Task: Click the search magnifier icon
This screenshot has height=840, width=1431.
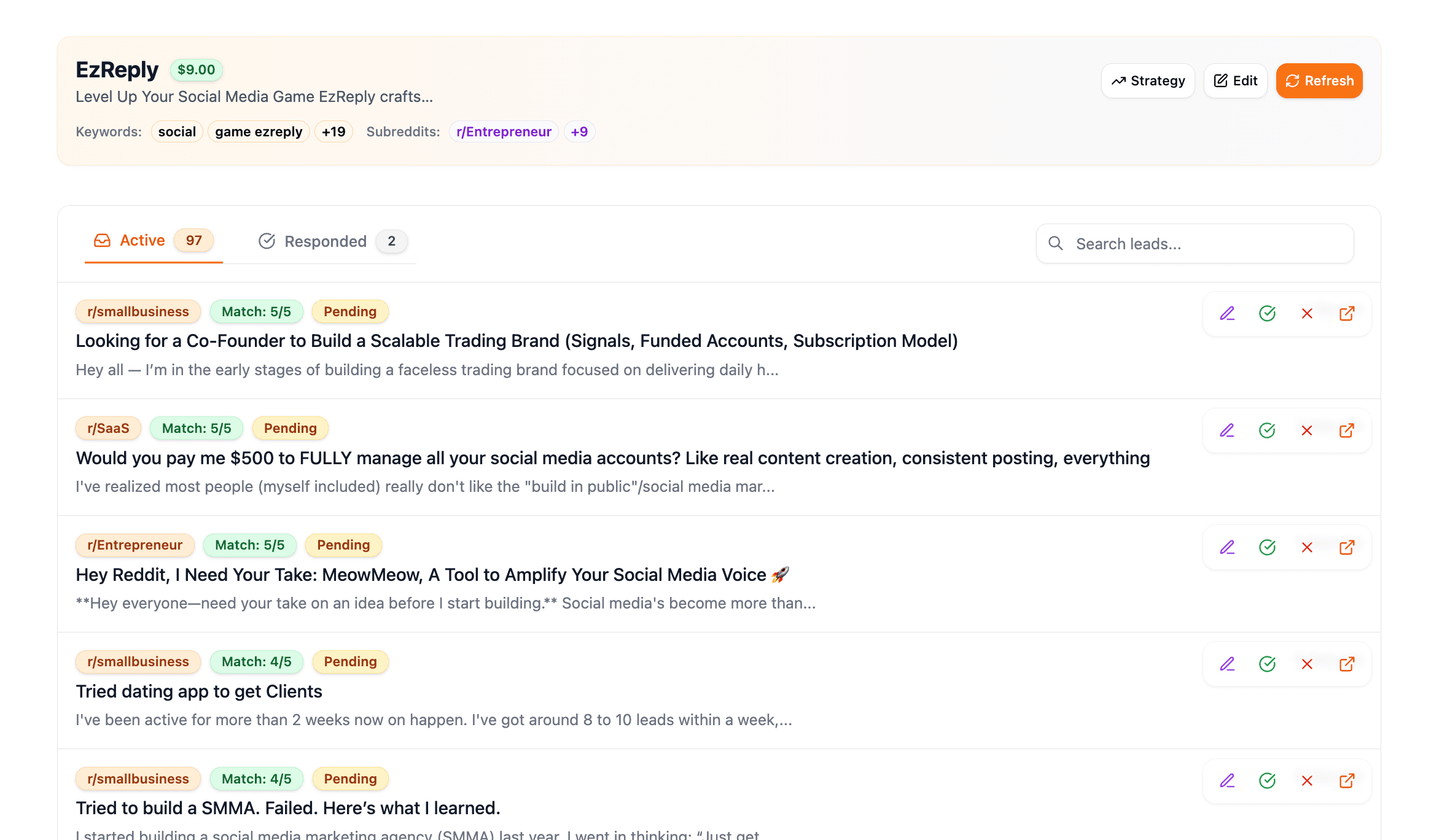Action: click(x=1056, y=243)
